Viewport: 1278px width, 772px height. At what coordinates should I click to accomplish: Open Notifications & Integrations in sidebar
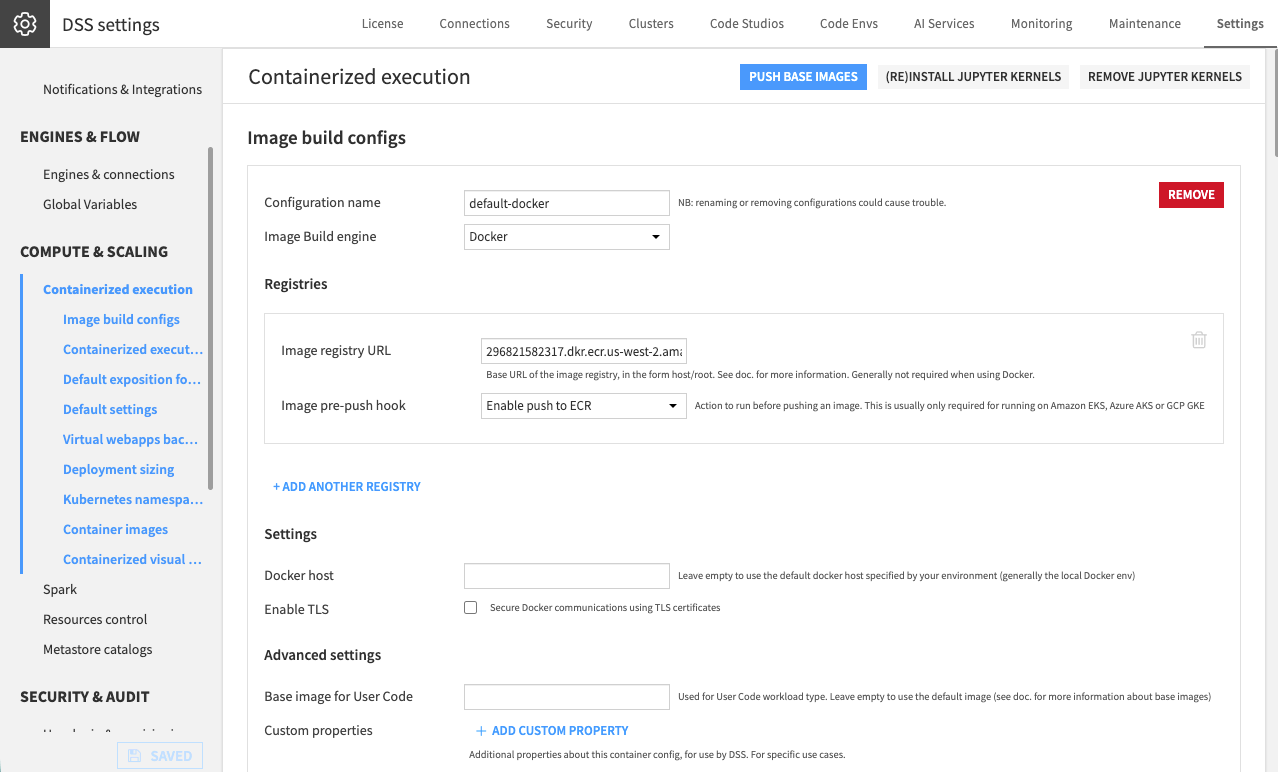[x=122, y=90]
